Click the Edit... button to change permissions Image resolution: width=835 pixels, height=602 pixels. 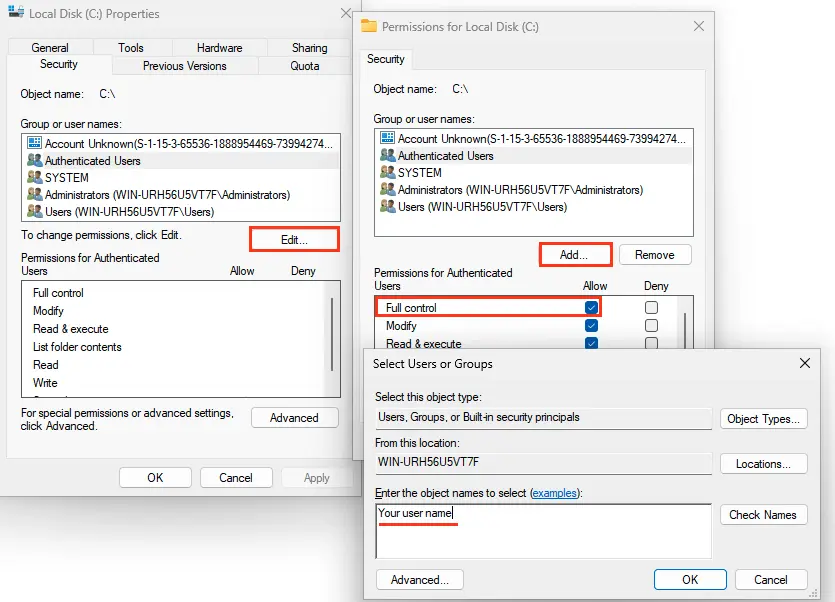click(294, 240)
